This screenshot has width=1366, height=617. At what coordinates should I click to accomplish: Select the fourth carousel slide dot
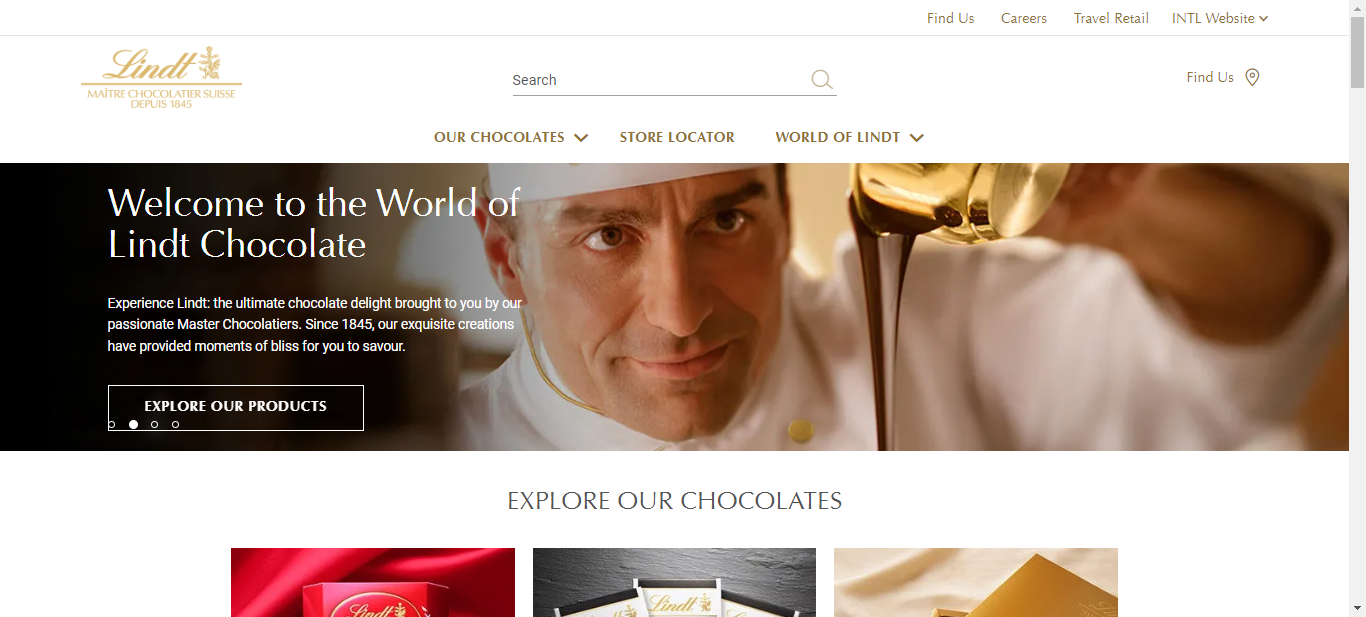(x=175, y=425)
